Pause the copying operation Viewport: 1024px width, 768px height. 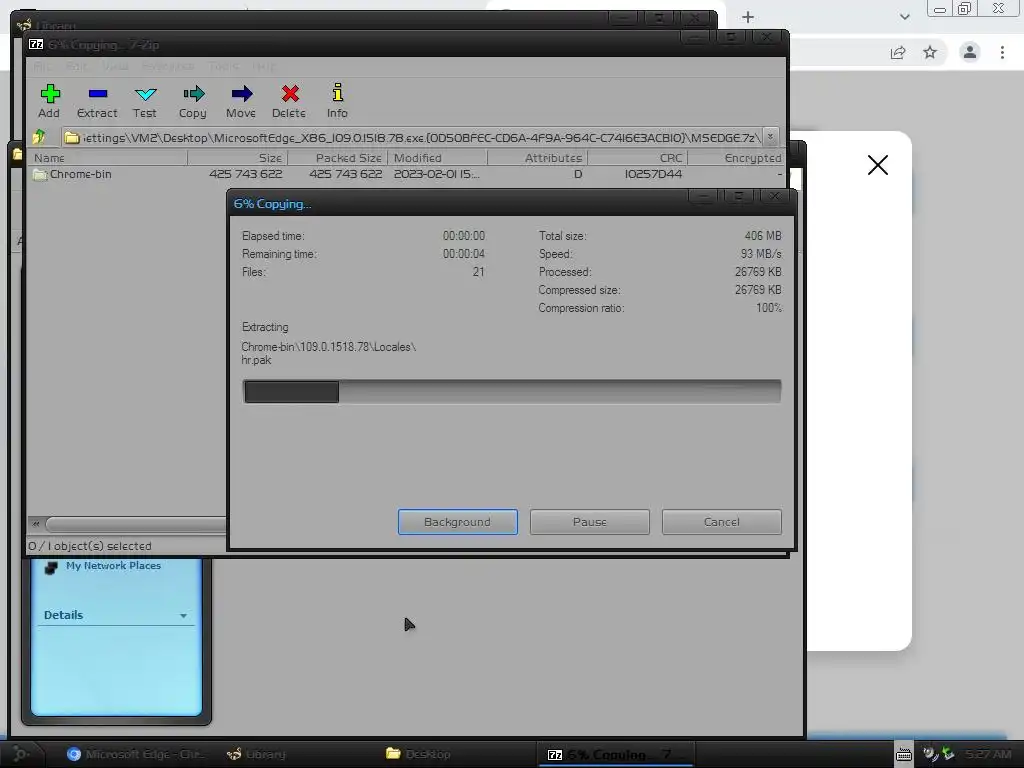[590, 522]
